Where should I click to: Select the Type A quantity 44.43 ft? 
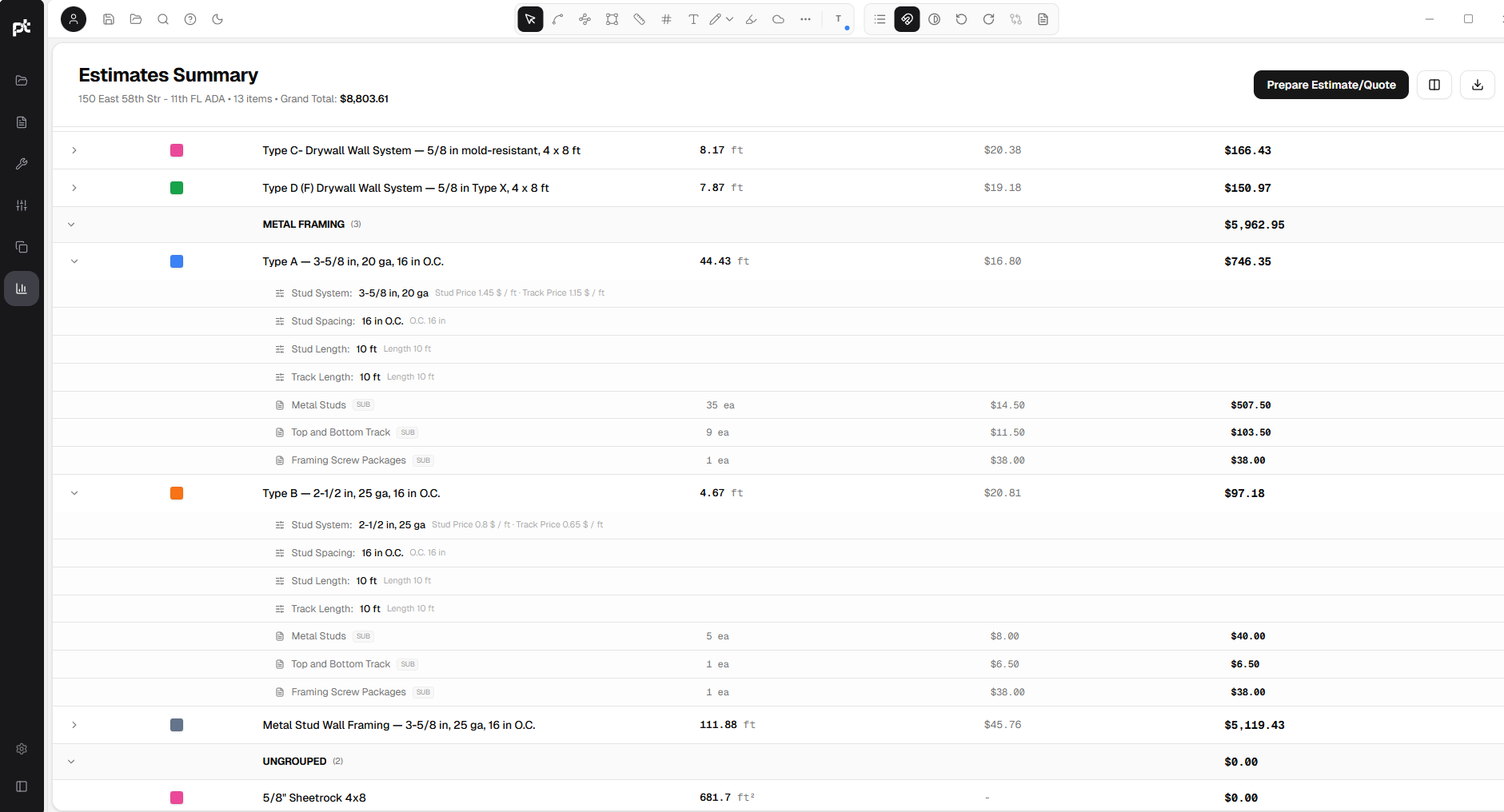[724, 261]
